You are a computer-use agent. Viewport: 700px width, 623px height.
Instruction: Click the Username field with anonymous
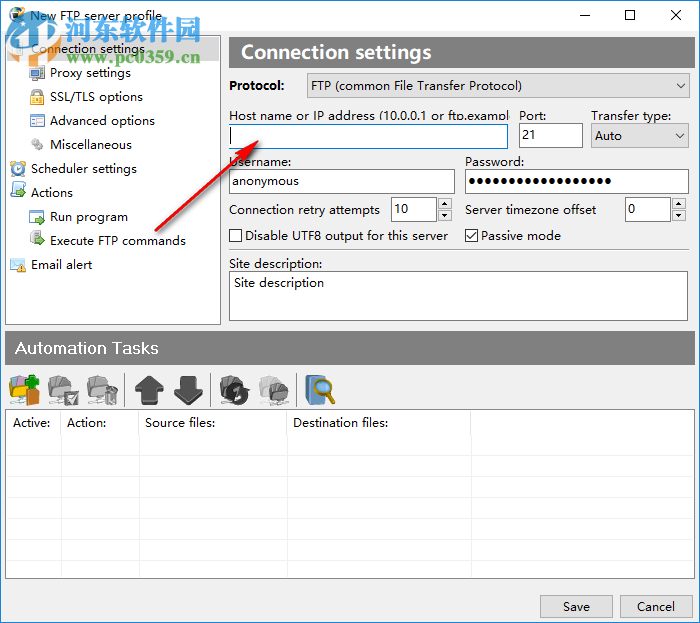tap(342, 181)
